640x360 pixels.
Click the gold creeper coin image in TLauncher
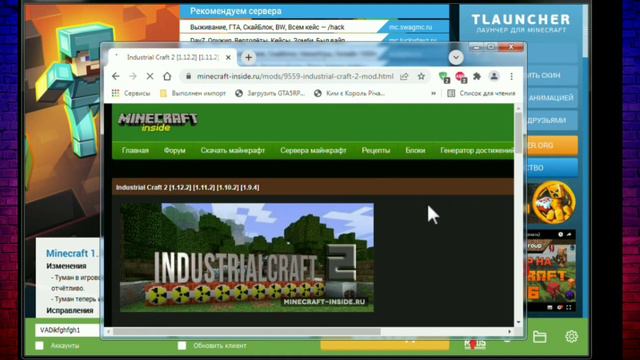click(x=553, y=203)
